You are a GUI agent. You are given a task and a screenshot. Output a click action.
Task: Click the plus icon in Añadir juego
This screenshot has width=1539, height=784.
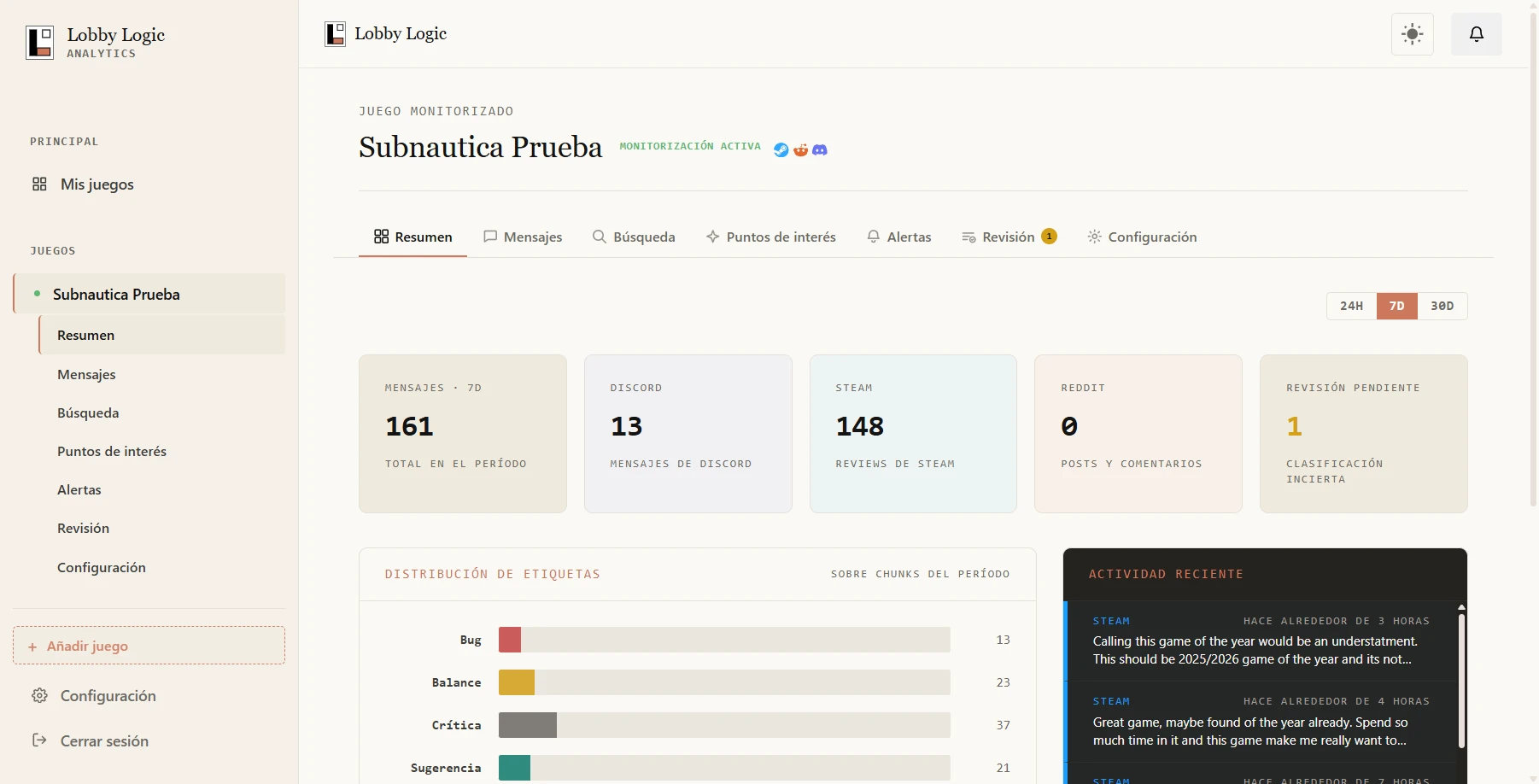[x=32, y=647]
